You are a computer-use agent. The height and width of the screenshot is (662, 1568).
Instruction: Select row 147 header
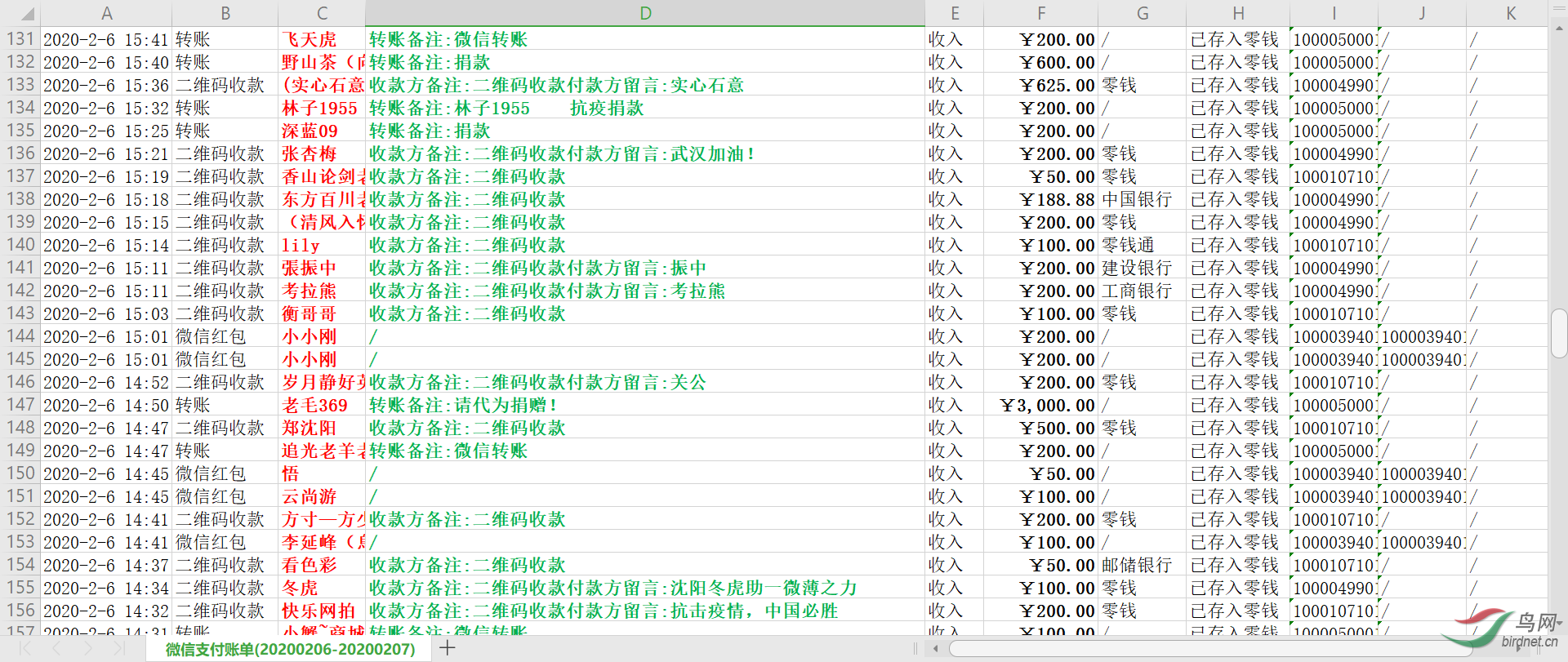click(x=20, y=405)
